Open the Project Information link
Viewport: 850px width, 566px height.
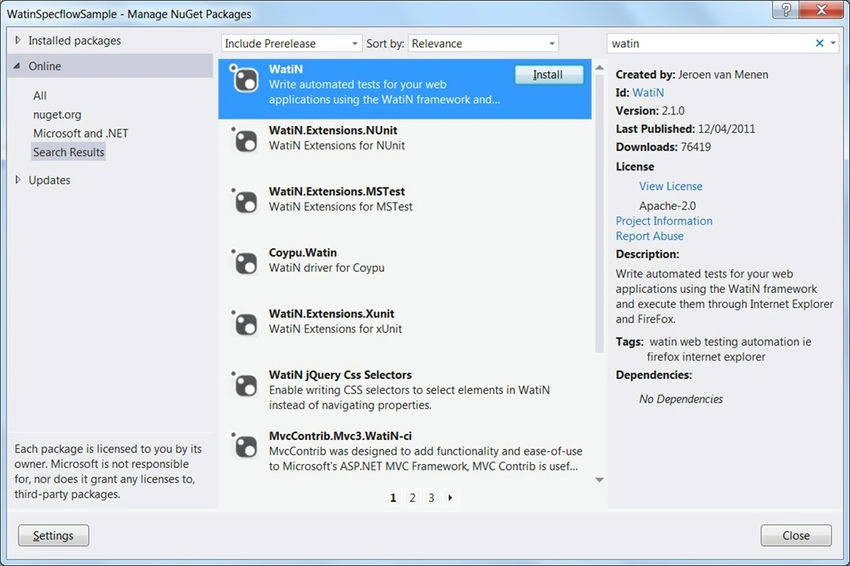[x=664, y=221]
